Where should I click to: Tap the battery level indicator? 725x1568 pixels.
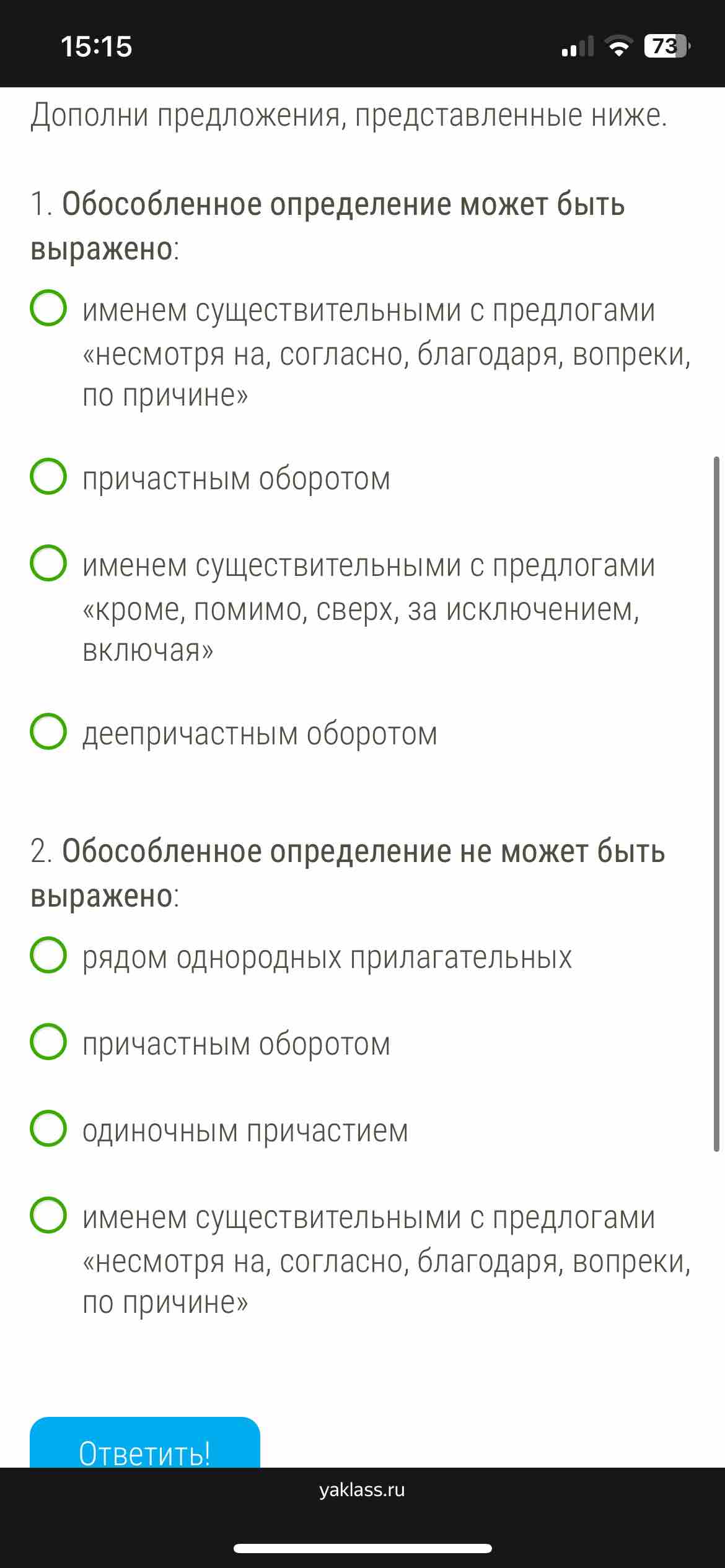click(x=668, y=46)
